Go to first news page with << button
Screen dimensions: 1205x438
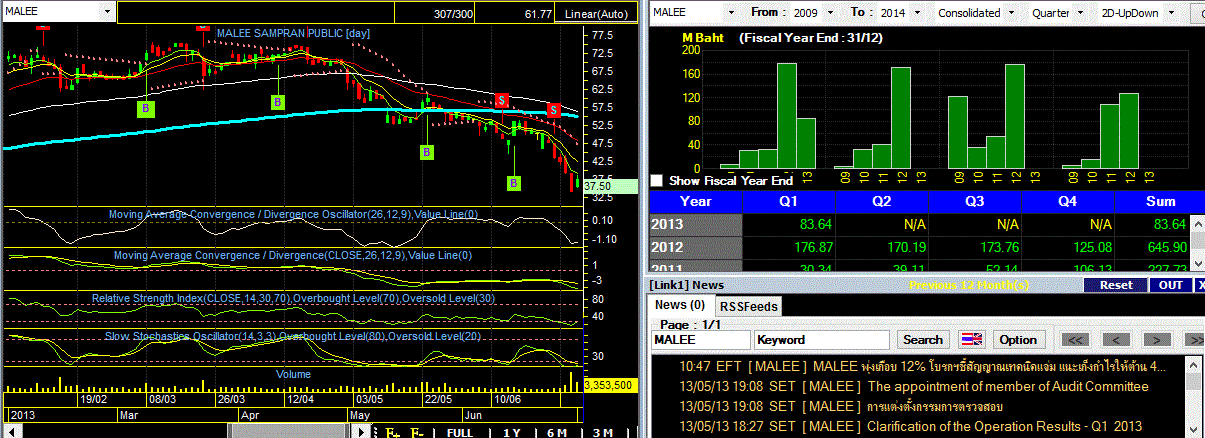[1075, 340]
